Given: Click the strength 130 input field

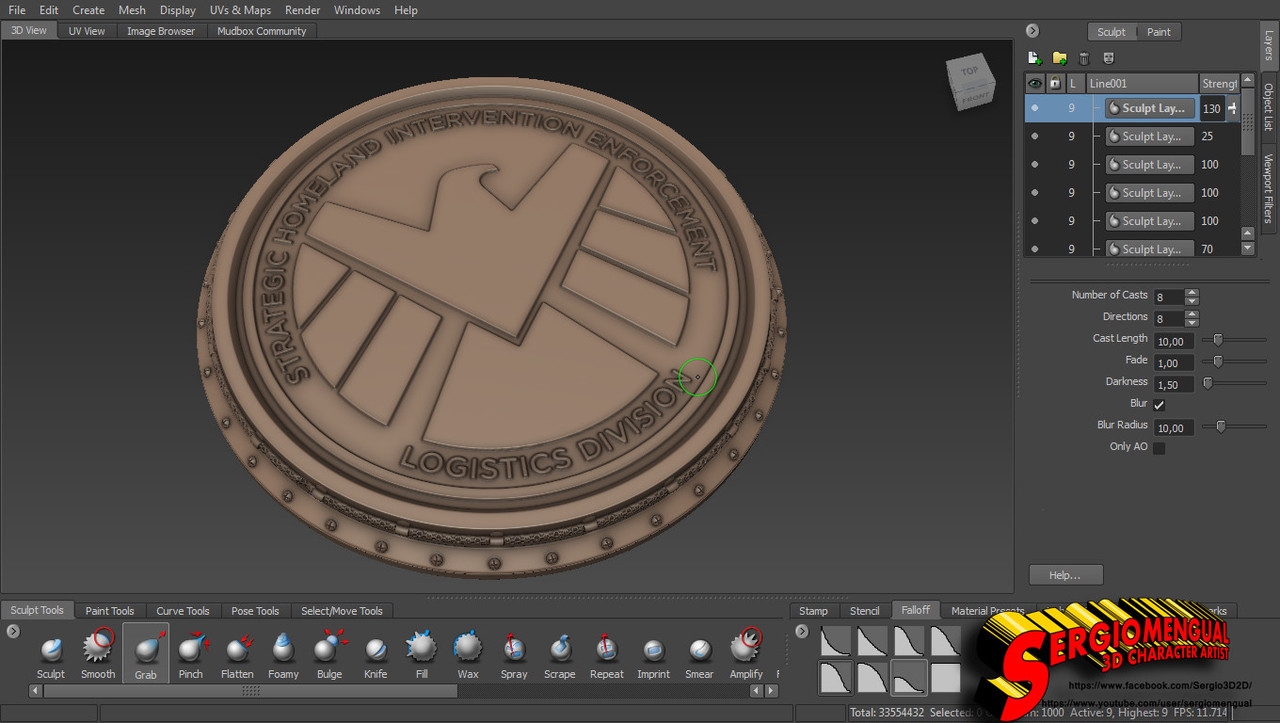Looking at the screenshot, I should (x=1211, y=108).
